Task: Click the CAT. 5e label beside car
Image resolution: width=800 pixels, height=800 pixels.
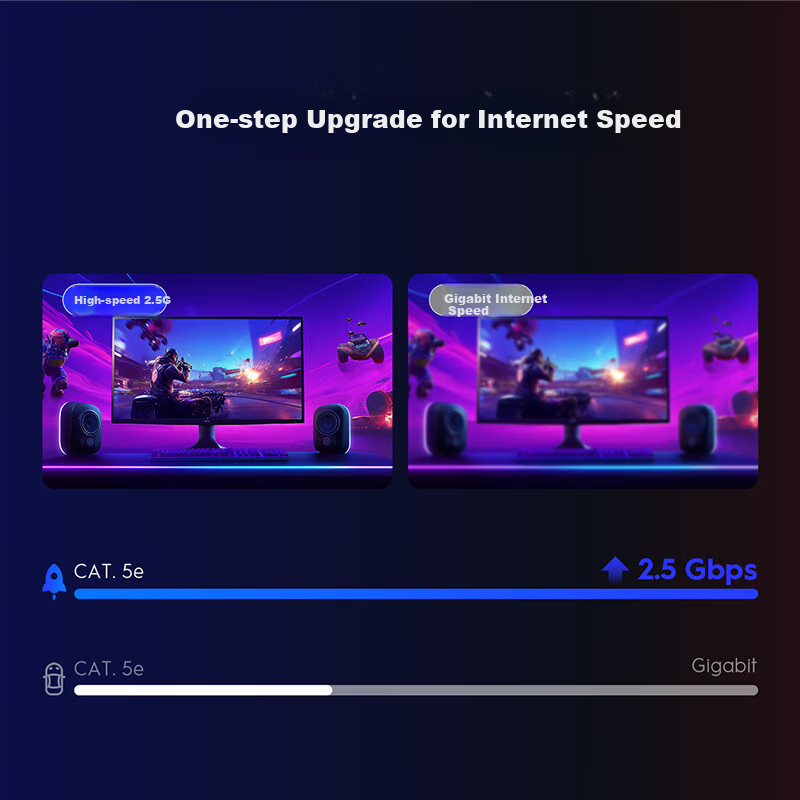Action: click(x=109, y=668)
